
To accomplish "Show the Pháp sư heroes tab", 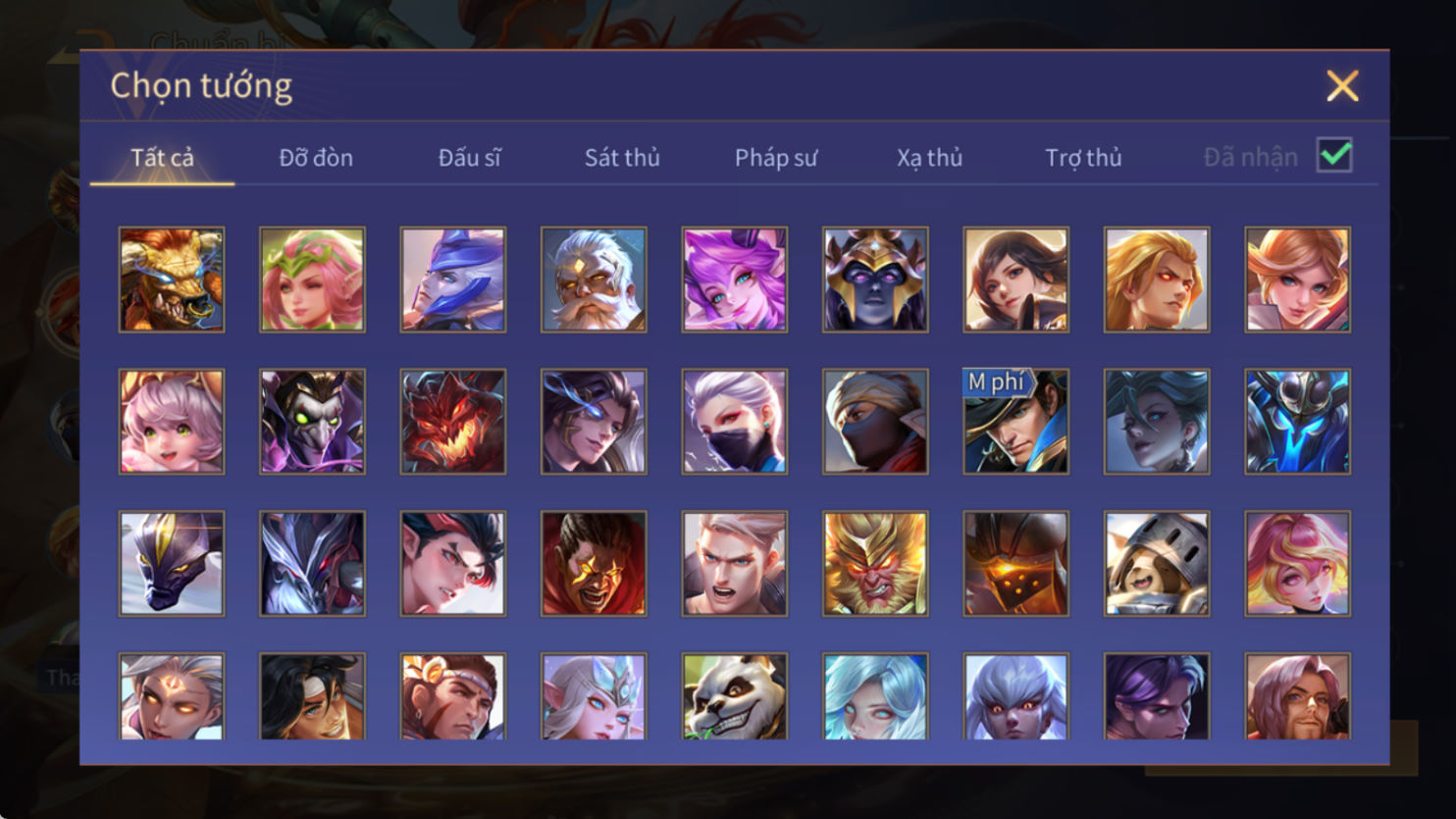I will 776,157.
